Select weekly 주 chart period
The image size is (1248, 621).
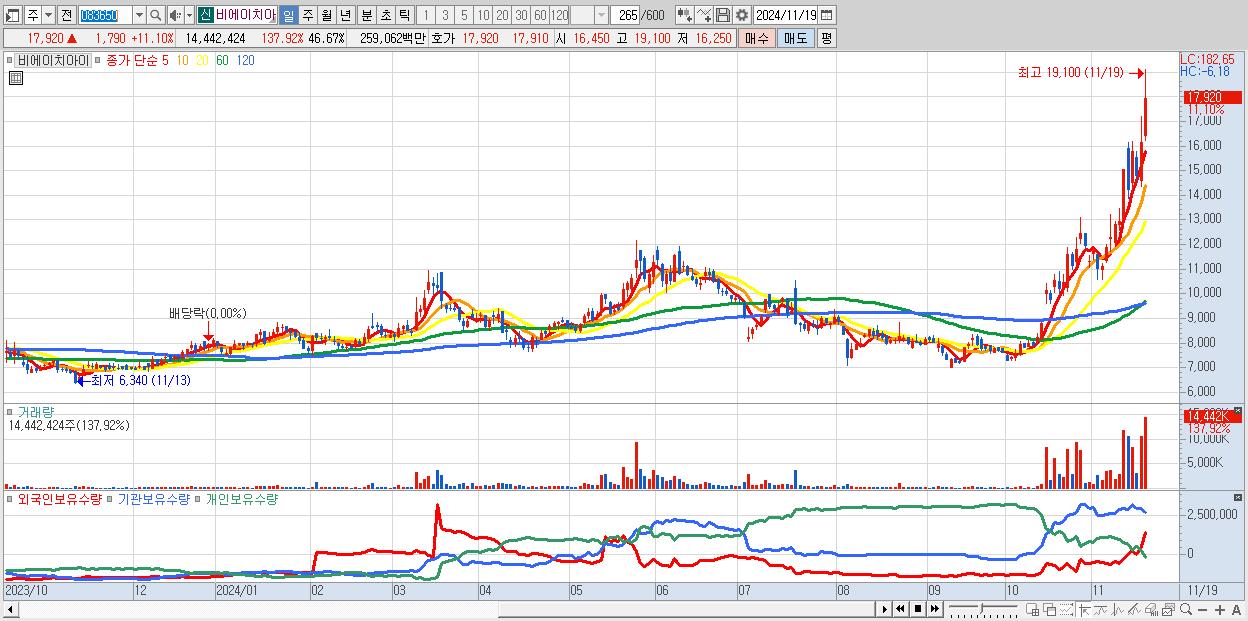307,15
